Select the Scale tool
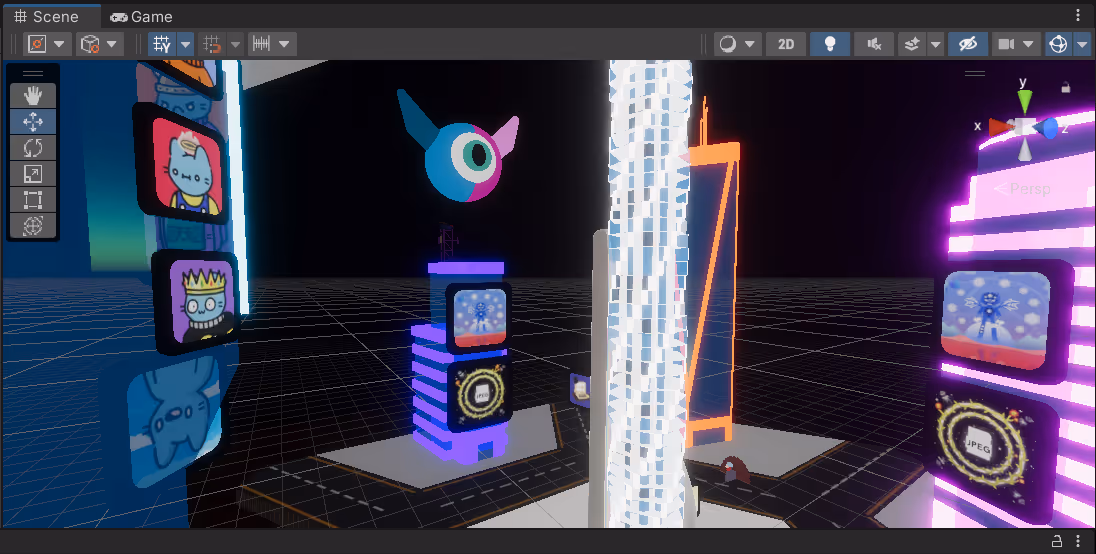This screenshot has height=554, width=1096. [x=33, y=174]
